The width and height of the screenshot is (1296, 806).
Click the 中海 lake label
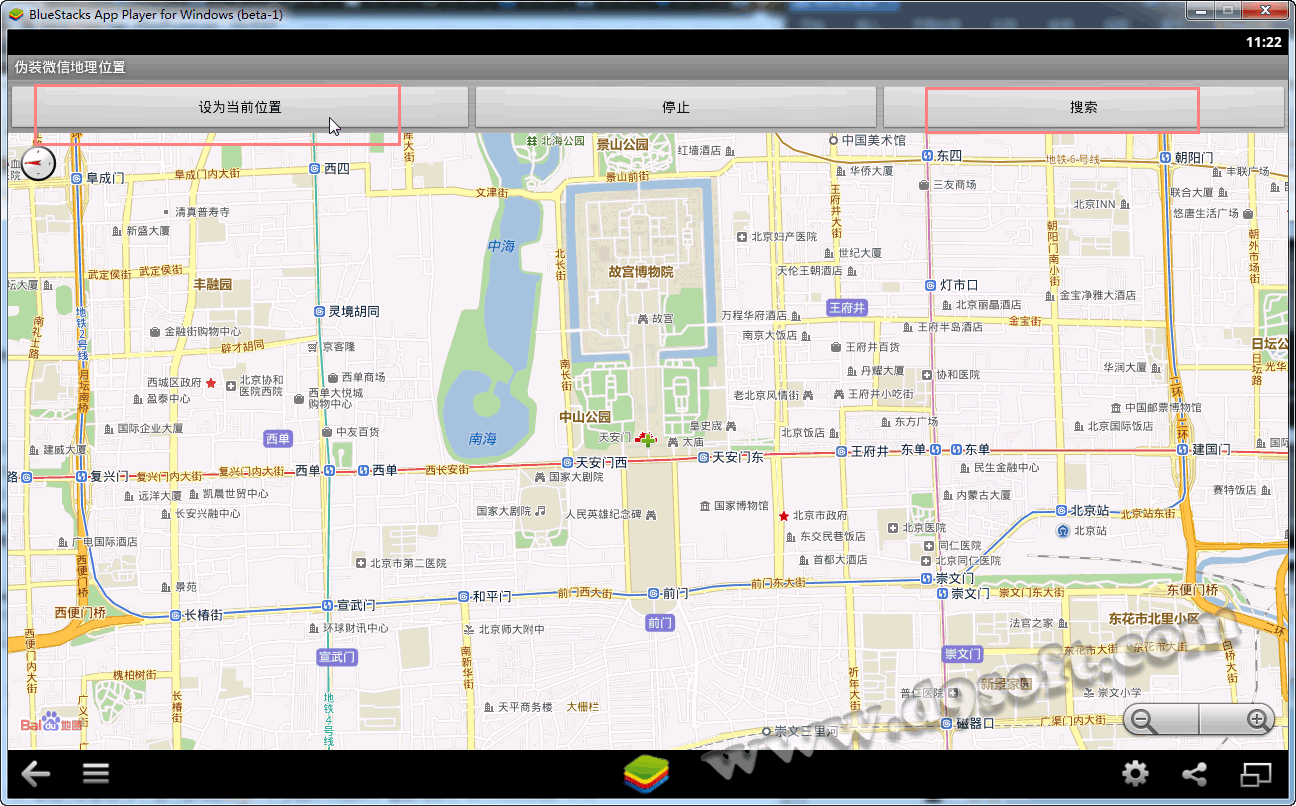(501, 246)
